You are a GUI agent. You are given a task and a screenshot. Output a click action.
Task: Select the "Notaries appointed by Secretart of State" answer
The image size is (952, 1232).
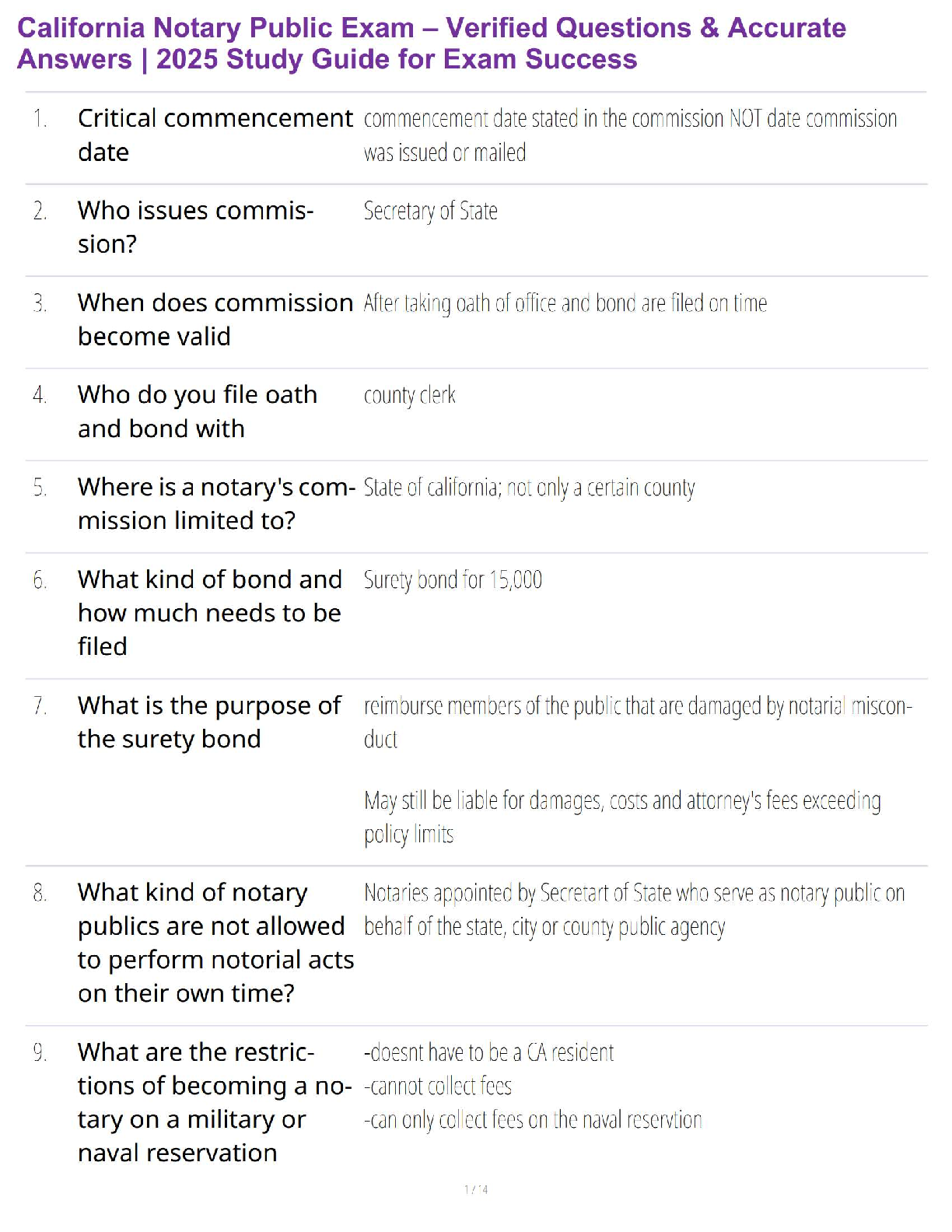(x=634, y=909)
